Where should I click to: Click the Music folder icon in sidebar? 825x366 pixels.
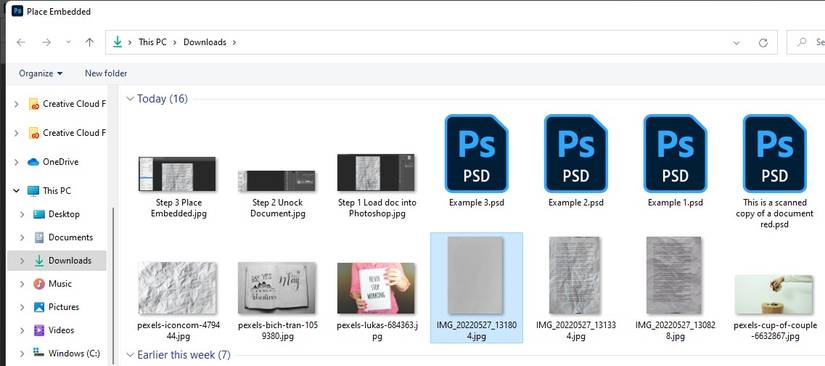point(38,283)
